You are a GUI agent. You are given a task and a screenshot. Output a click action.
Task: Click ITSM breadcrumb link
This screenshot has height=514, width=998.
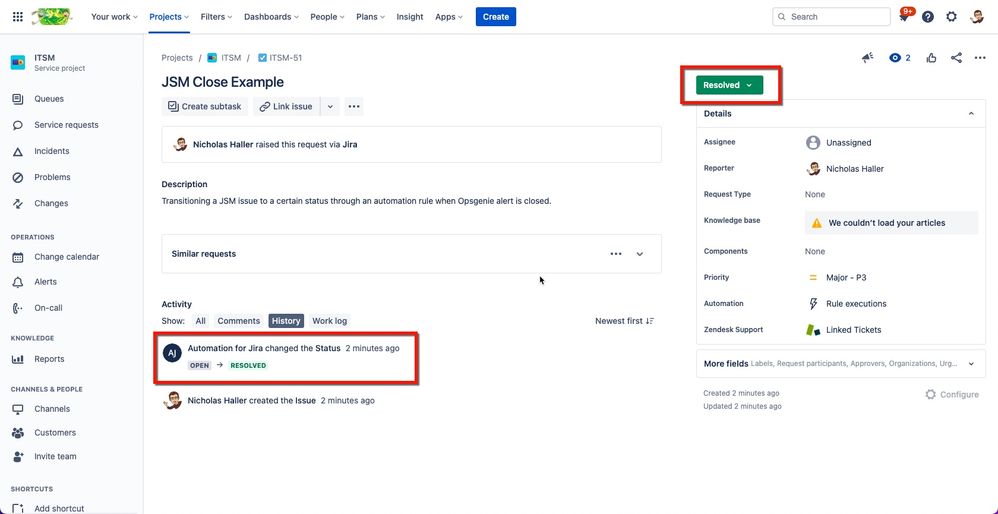(224, 58)
